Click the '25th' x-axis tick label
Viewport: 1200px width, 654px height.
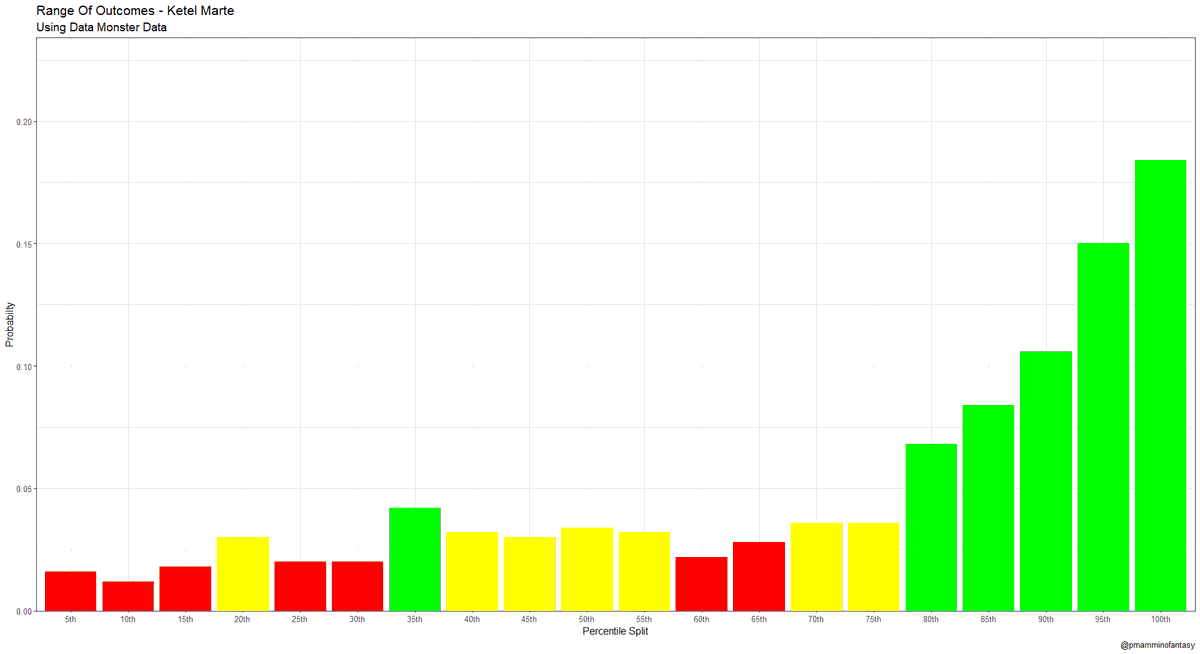[300, 620]
